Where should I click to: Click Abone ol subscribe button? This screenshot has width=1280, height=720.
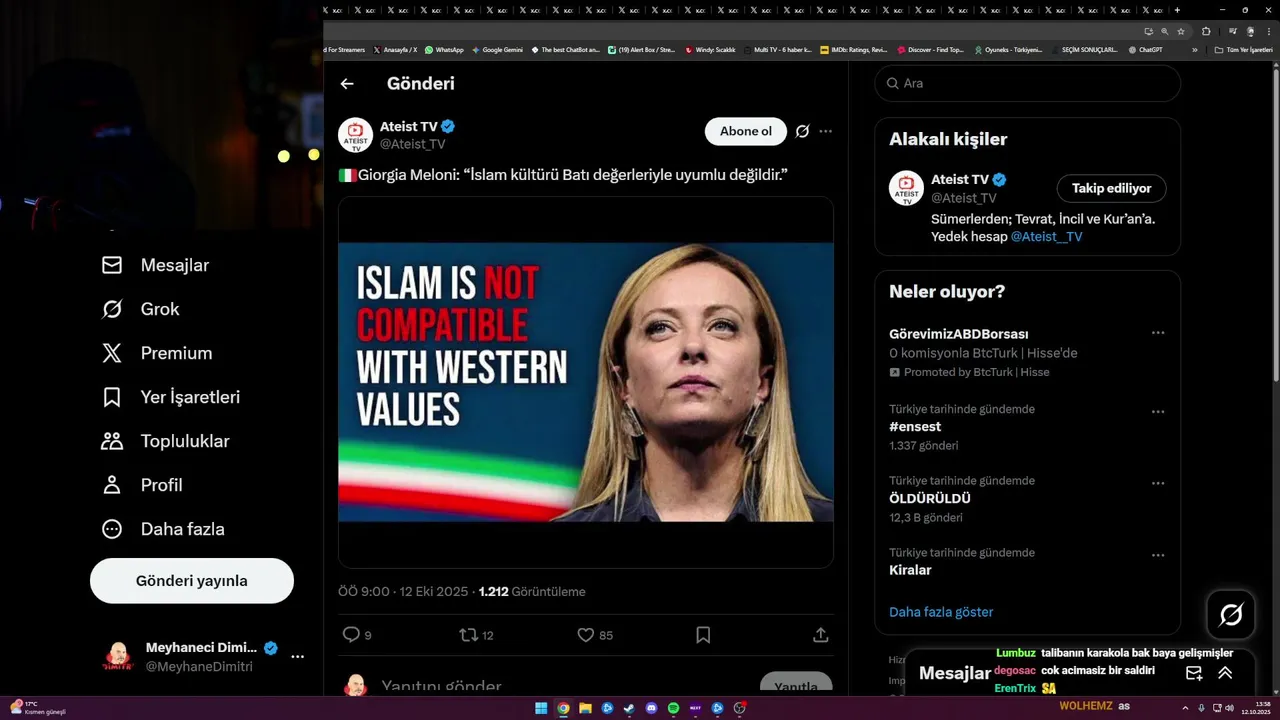click(x=746, y=131)
